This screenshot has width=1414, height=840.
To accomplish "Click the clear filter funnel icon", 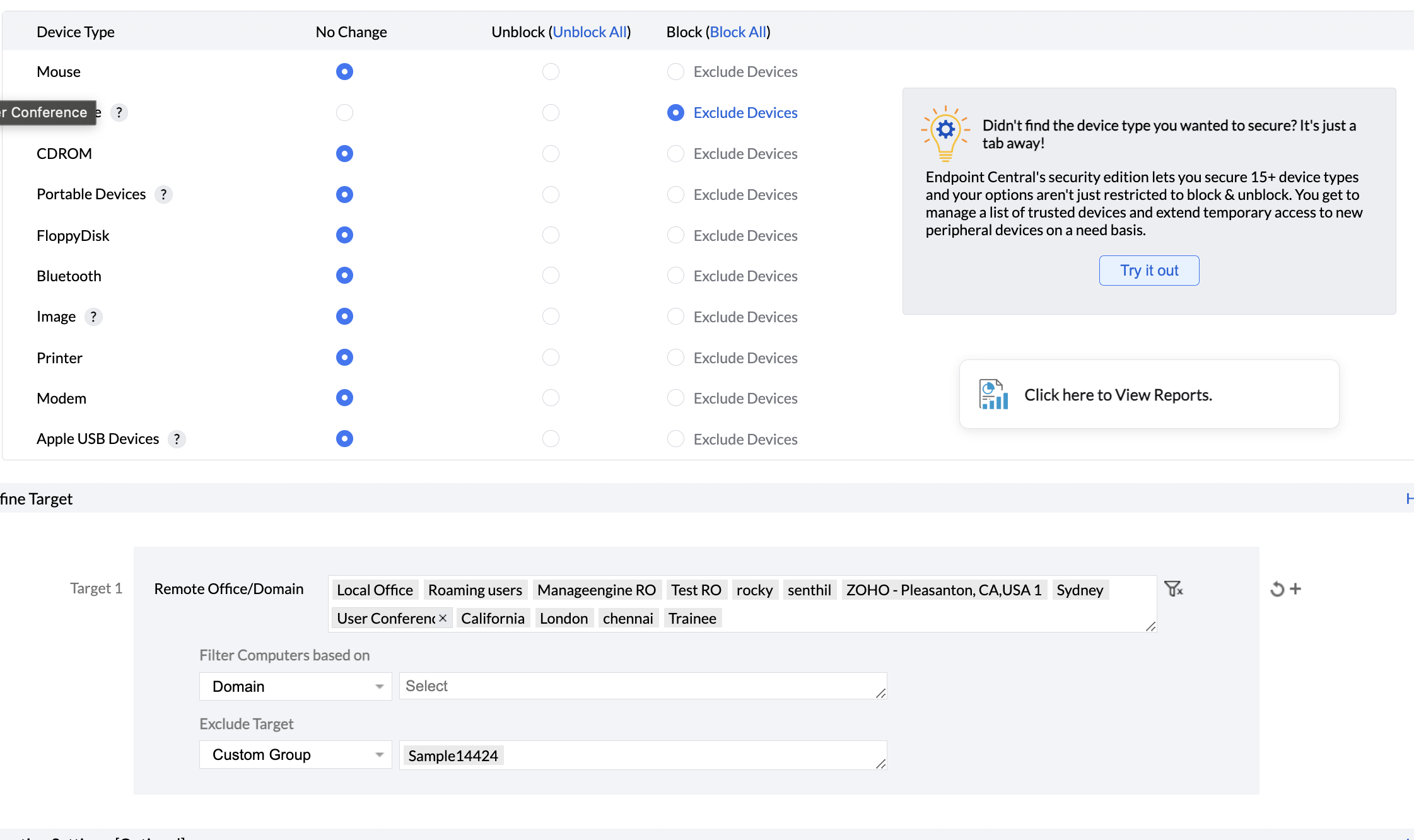I will 1173,589.
